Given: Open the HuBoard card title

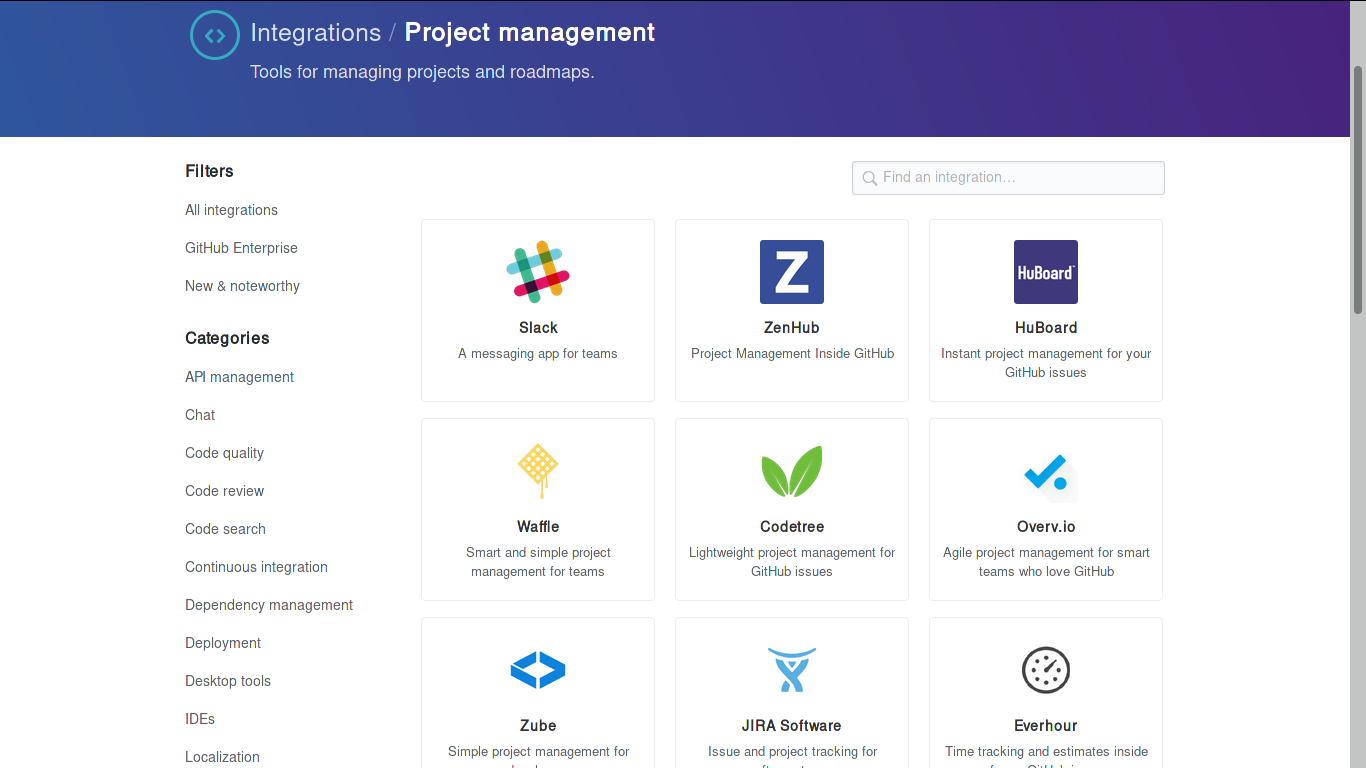Looking at the screenshot, I should 1046,328.
